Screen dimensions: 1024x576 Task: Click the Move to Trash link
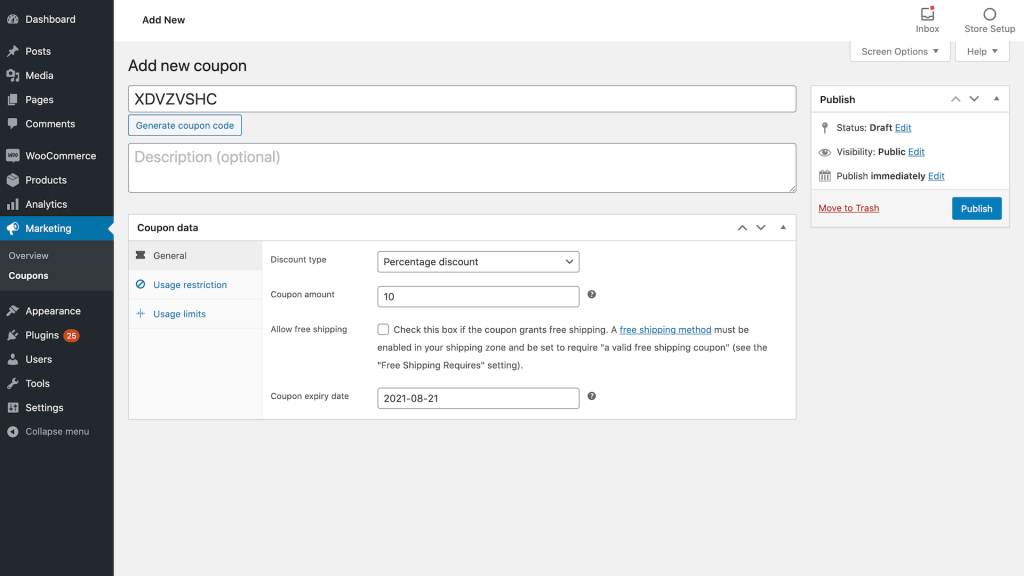(848, 208)
